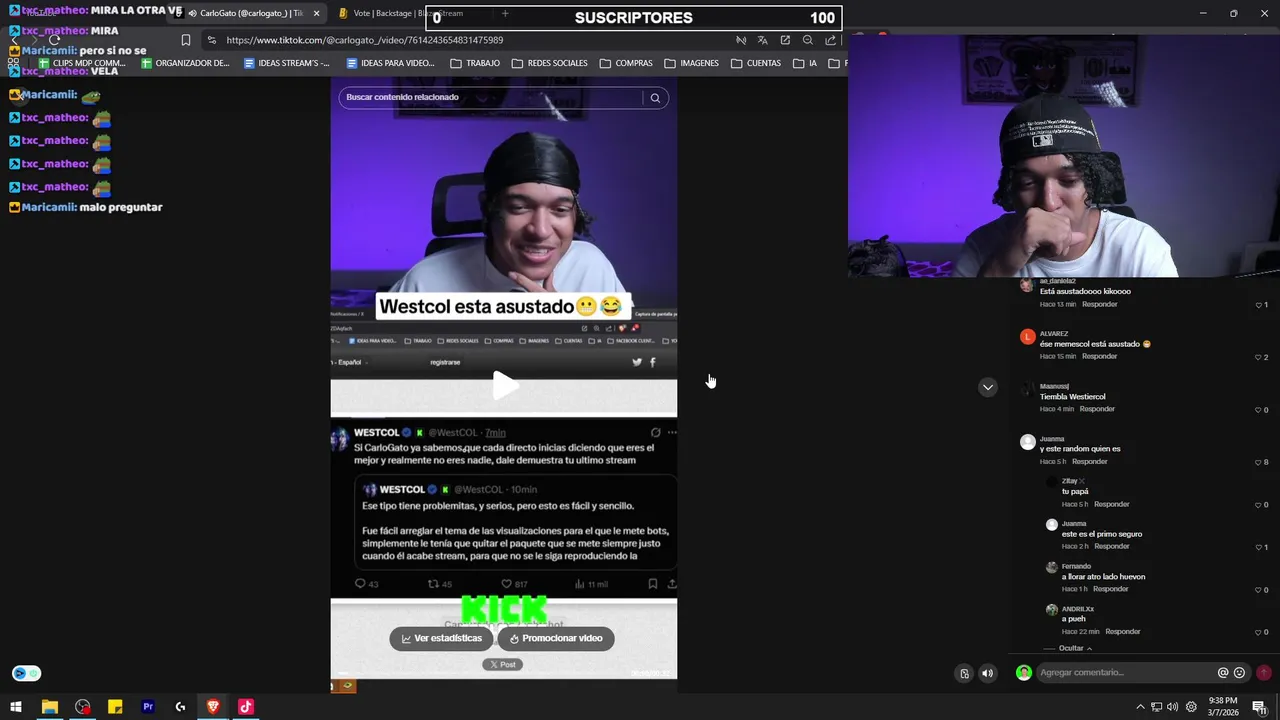This screenshot has width=1280, height=720.
Task: Open Adobe Premiere Pro from taskbar
Action: click(148, 707)
